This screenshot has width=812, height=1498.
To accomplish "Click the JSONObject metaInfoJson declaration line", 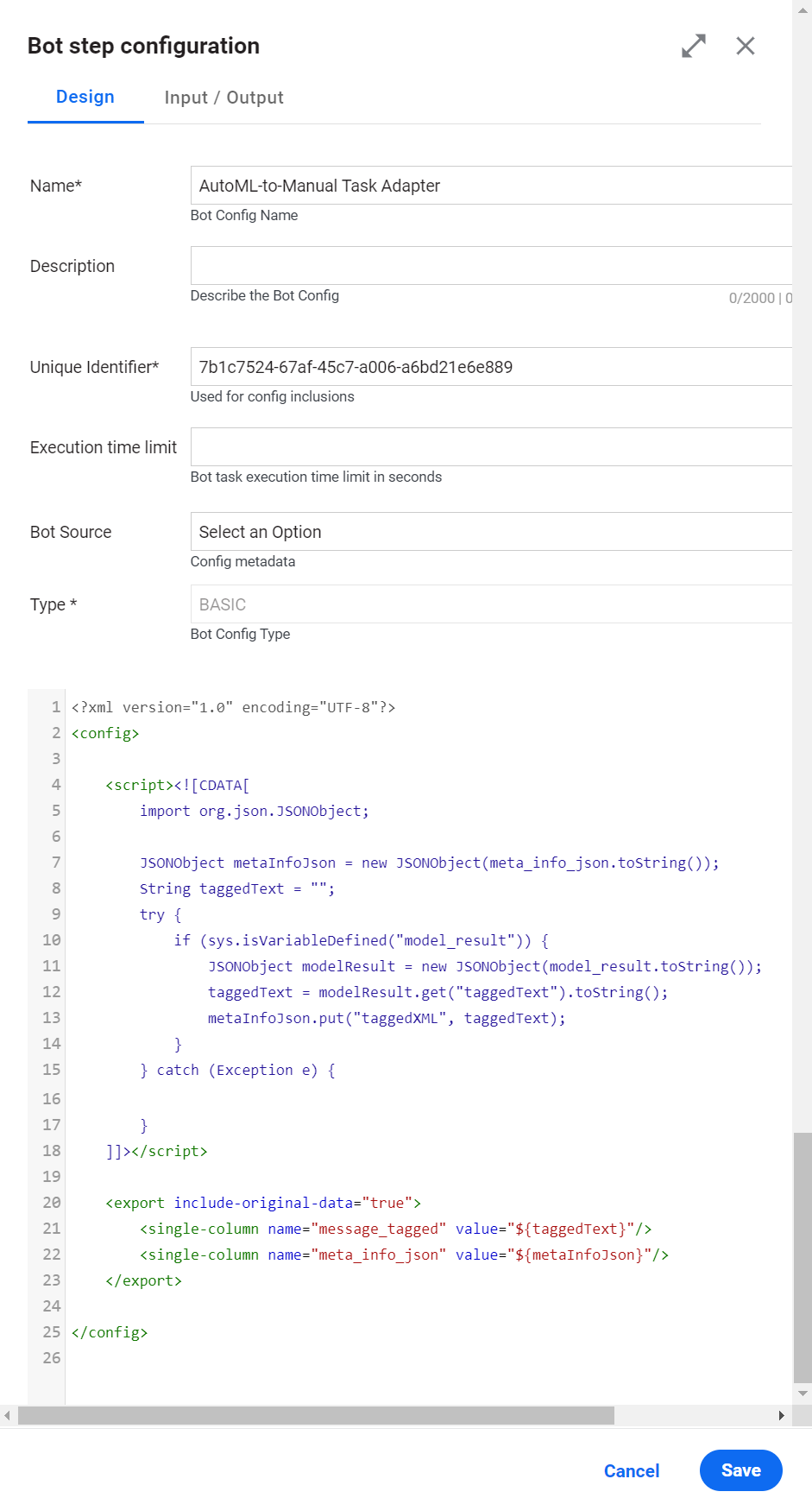I will [x=430, y=863].
